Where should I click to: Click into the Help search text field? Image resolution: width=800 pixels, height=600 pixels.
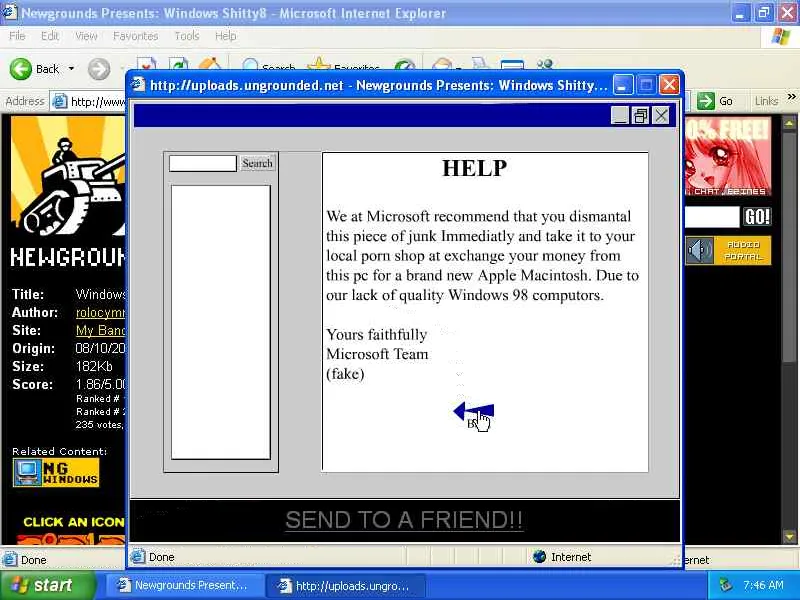click(x=203, y=163)
